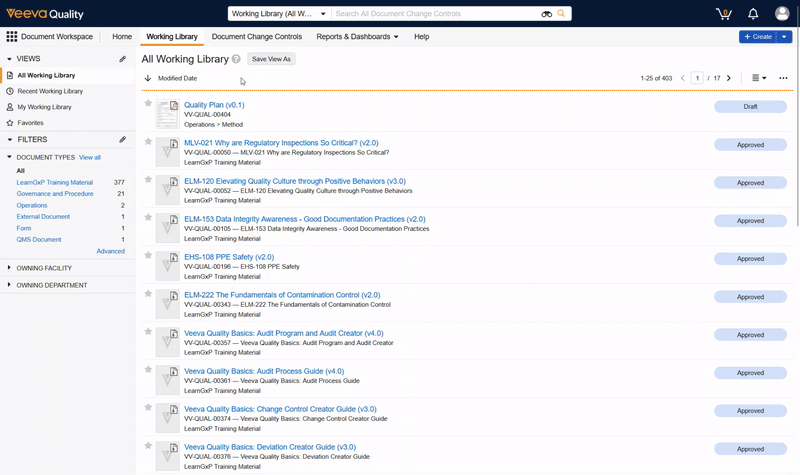
Task: Filter by QMS Document type
Action: pos(39,239)
